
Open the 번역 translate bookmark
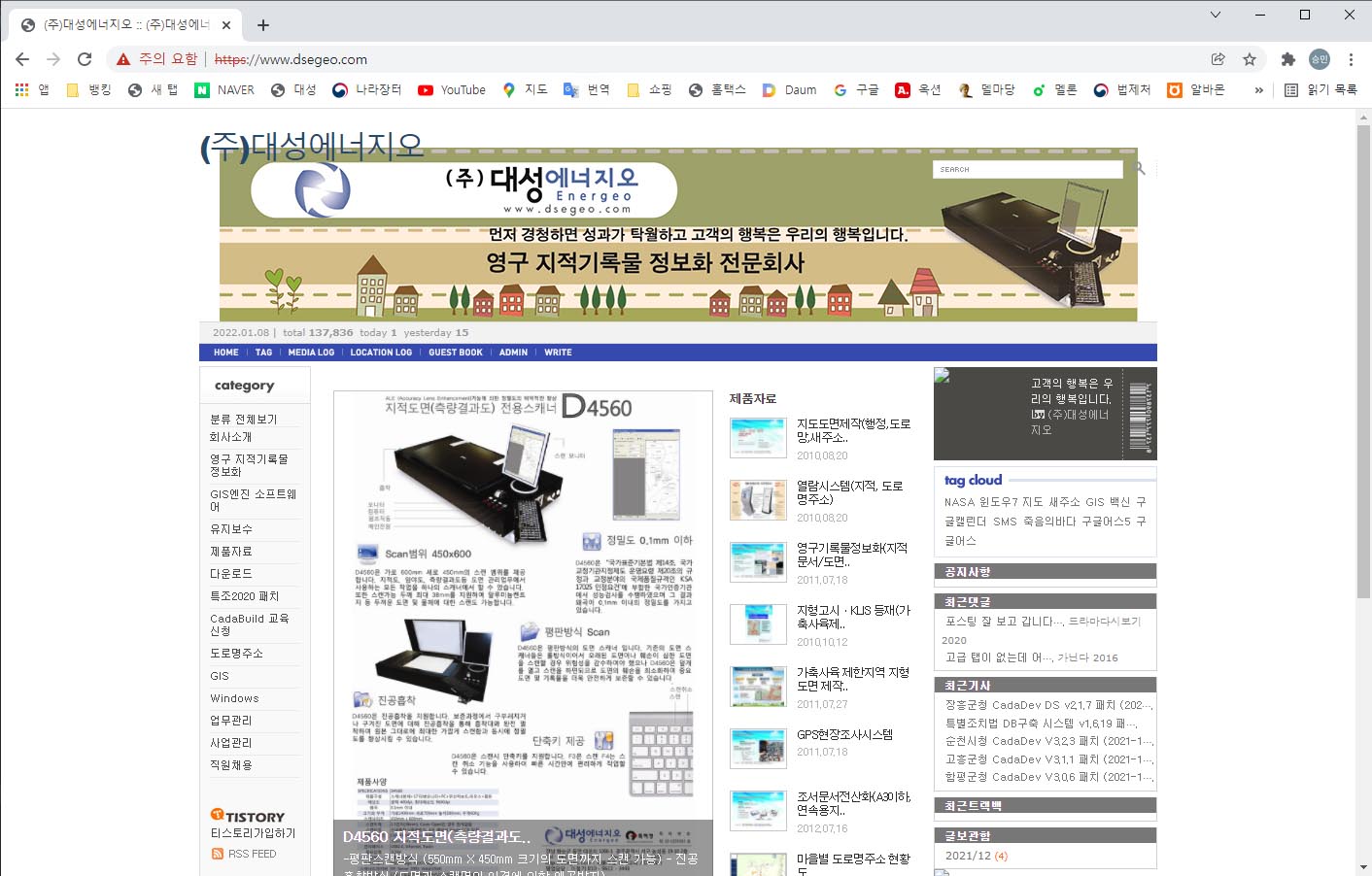(587, 89)
